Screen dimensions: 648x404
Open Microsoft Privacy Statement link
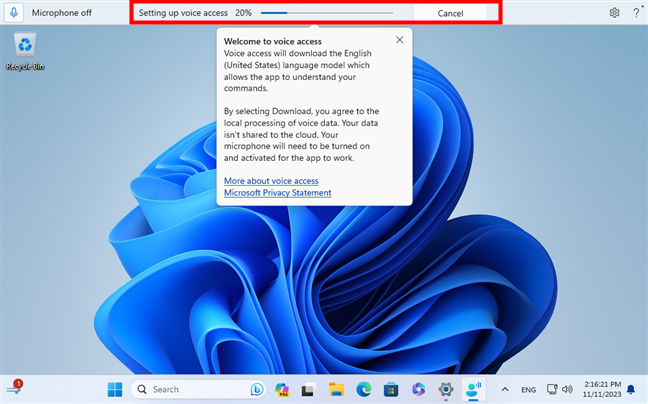pos(278,193)
